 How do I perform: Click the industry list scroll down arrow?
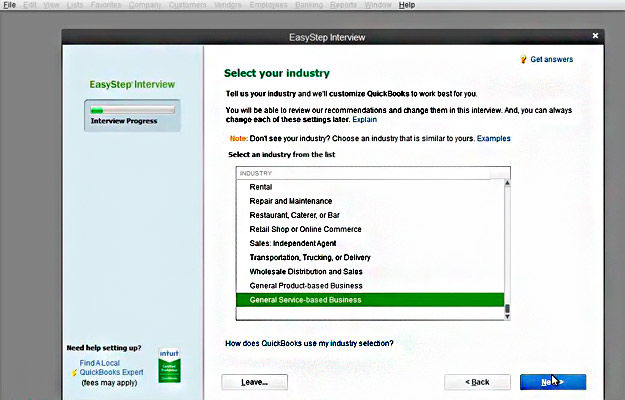coord(507,317)
